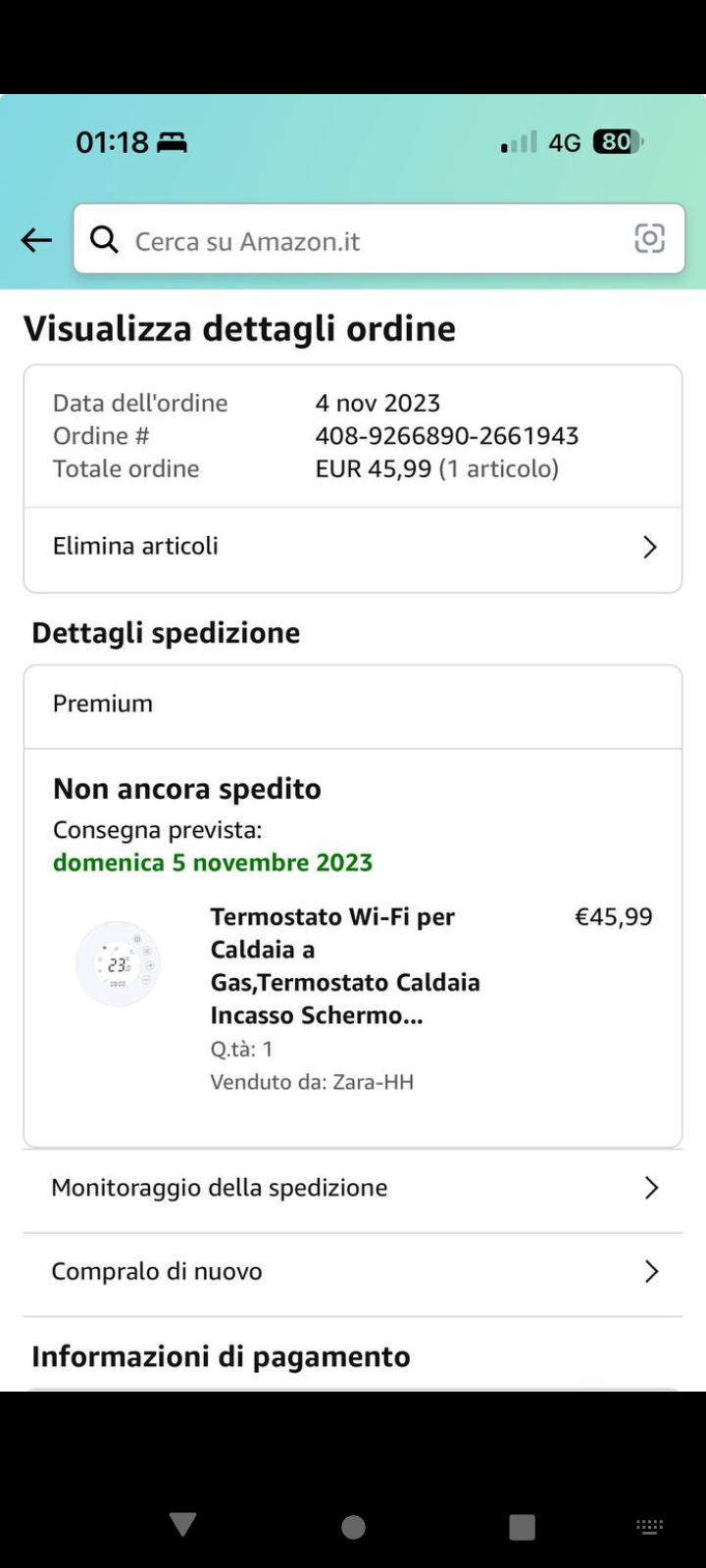Image resolution: width=706 pixels, height=1568 pixels.
Task: Tap the Venduto da Zara-HH seller text
Action: pyautogui.click(x=312, y=1082)
